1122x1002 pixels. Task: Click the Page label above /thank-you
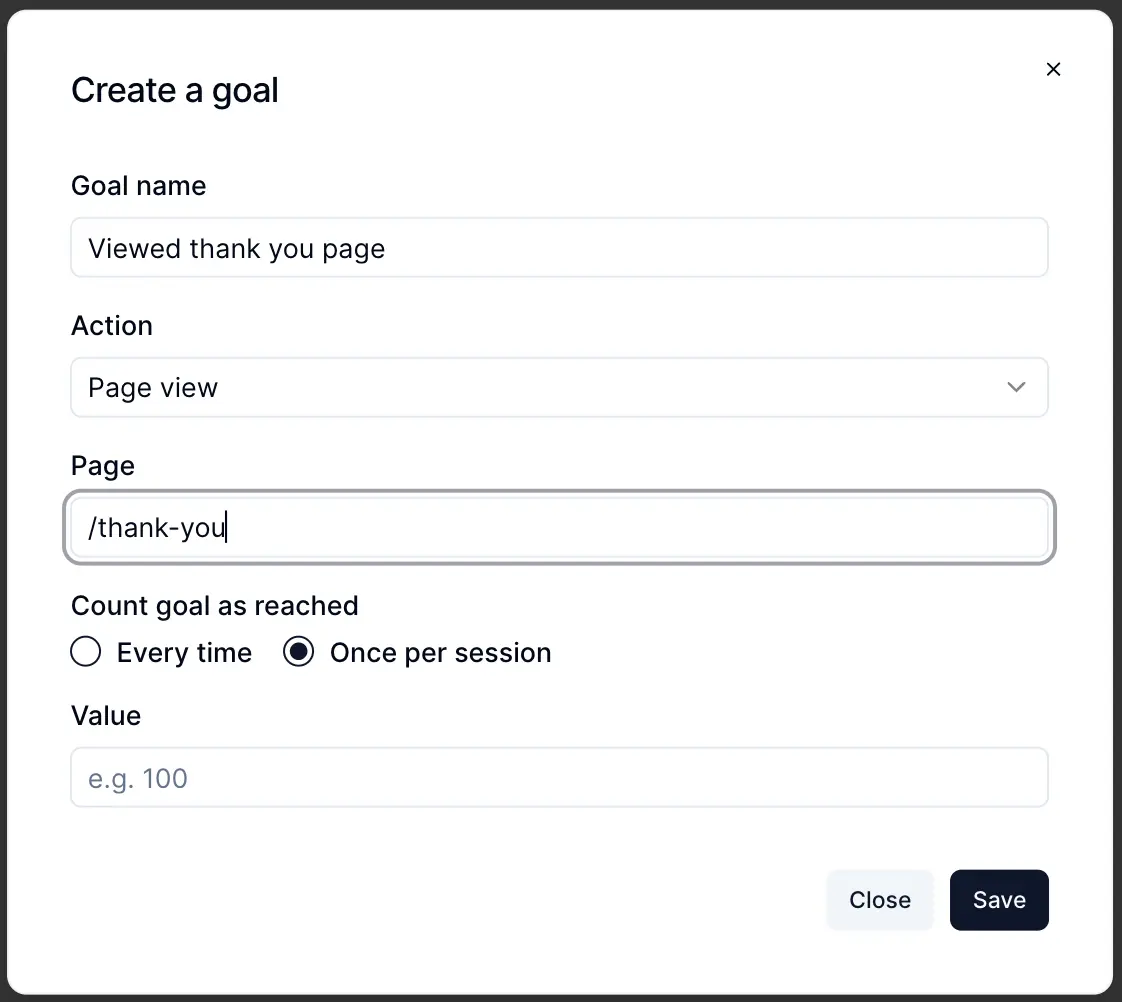(x=102, y=465)
